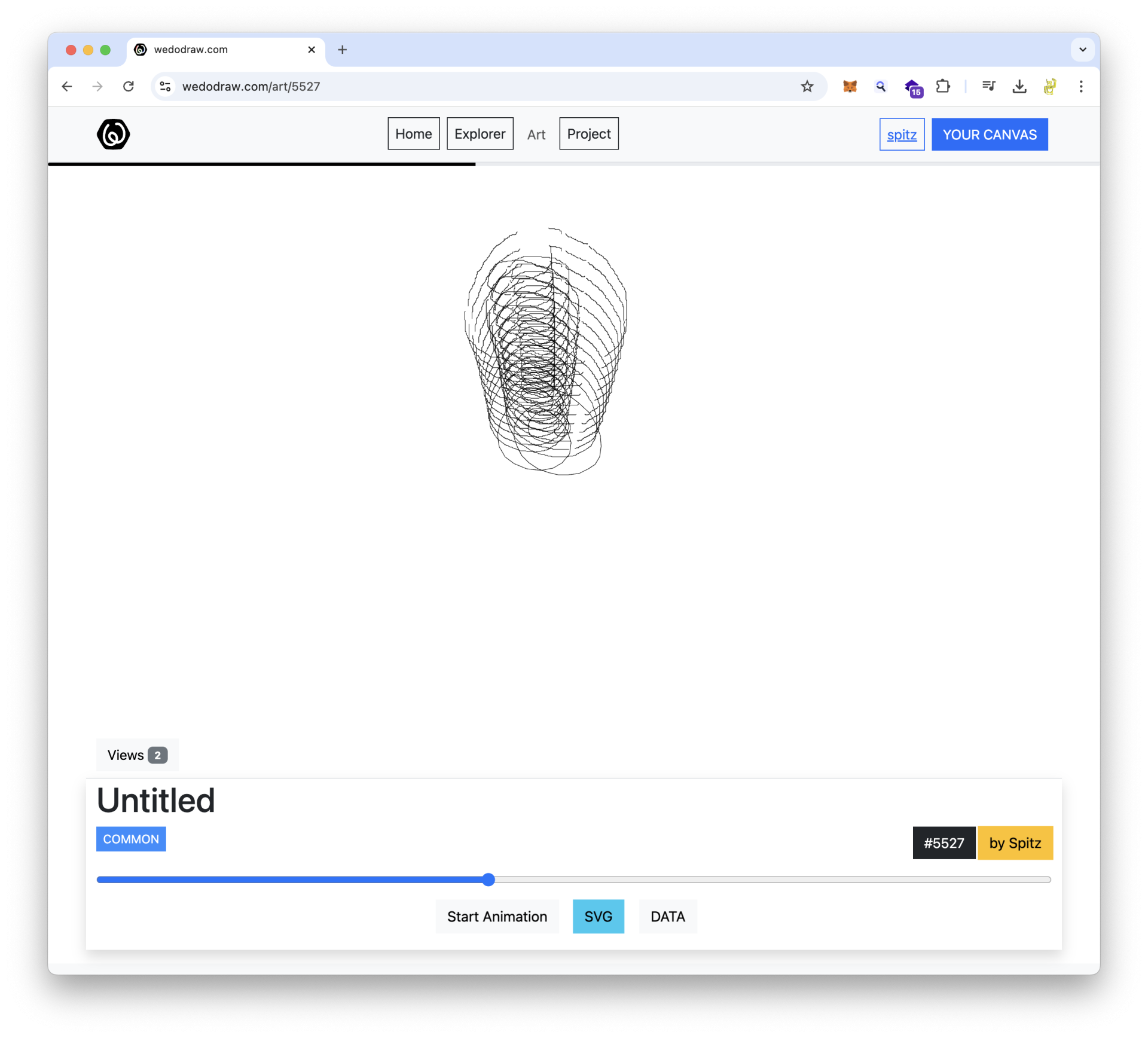Open the Extensions puzzle piece menu

[x=943, y=87]
